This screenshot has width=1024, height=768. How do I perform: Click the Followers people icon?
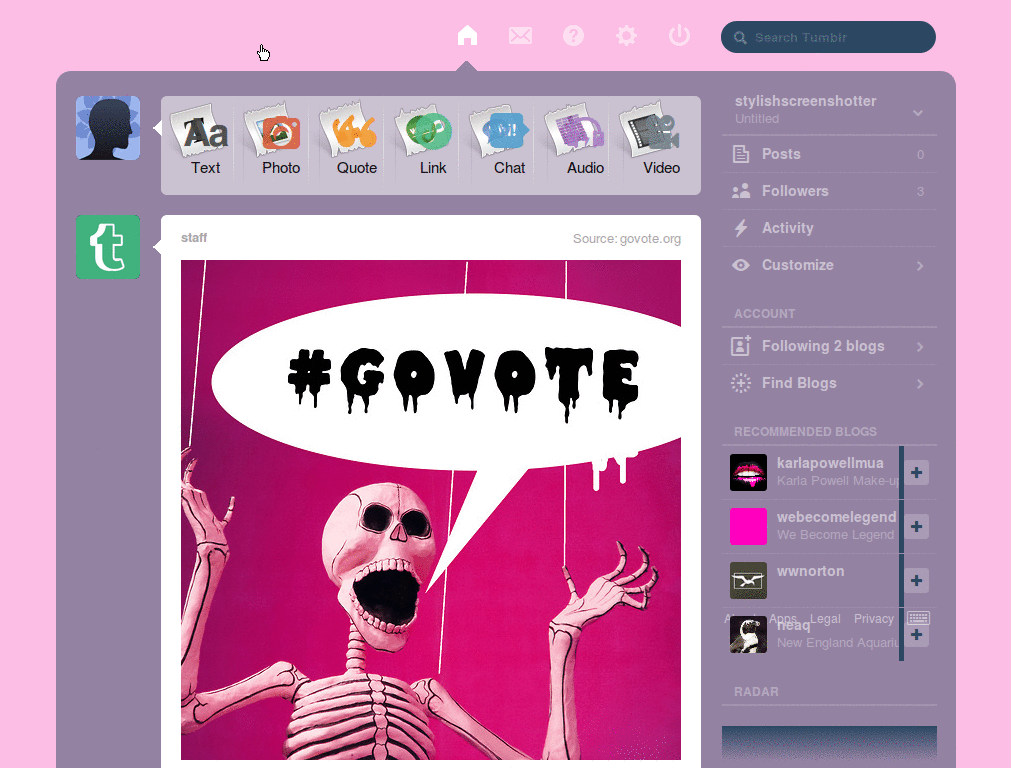point(741,191)
